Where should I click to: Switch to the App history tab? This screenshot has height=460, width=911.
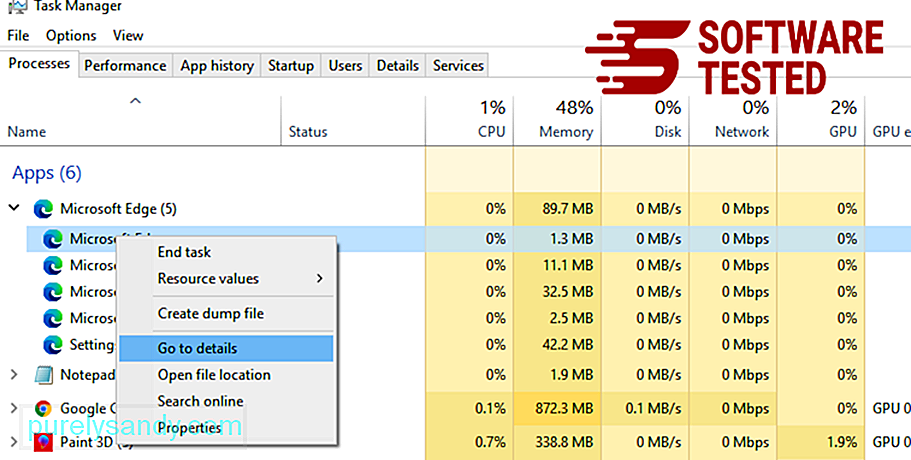click(x=217, y=66)
